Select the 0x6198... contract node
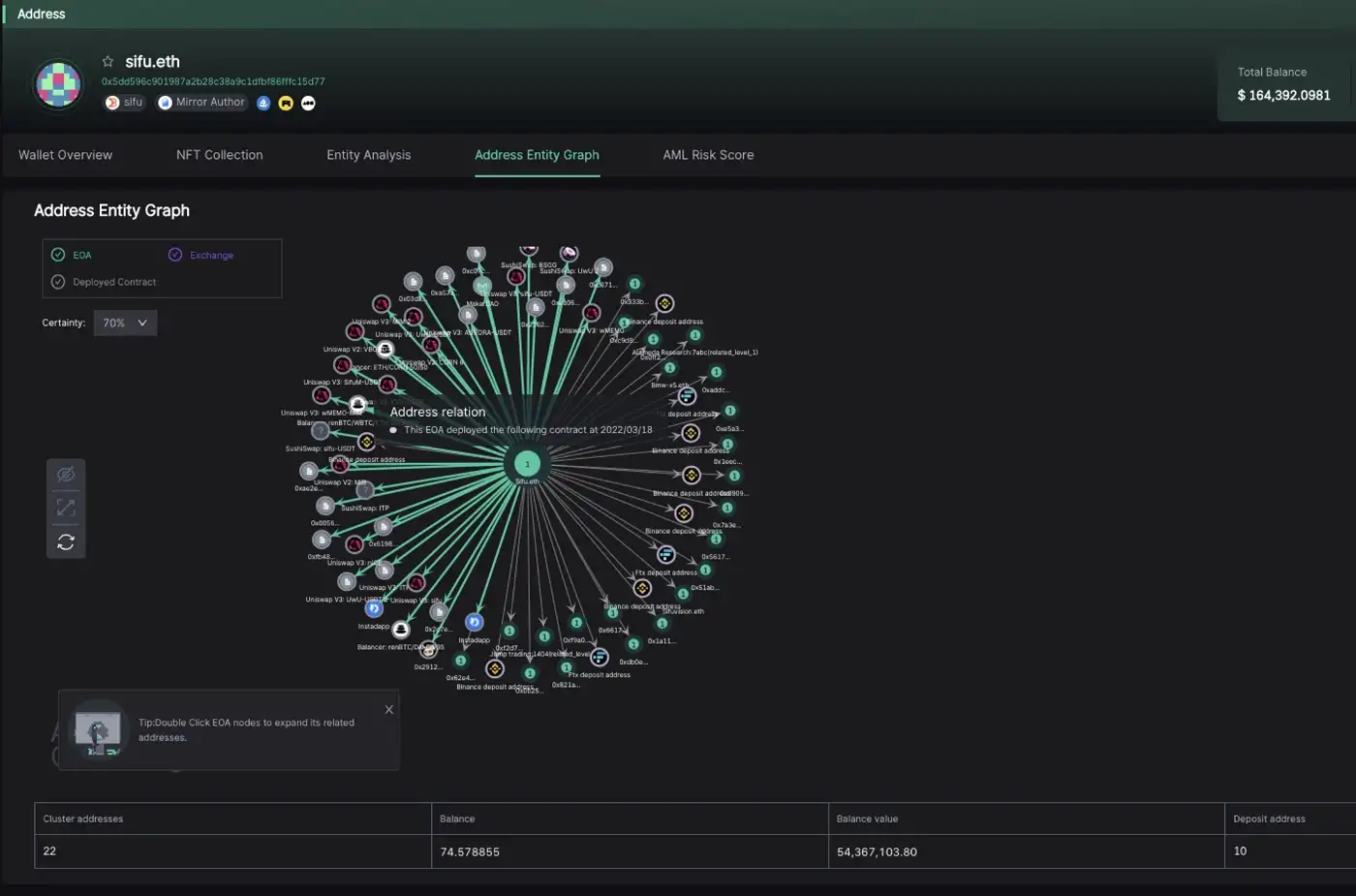1356x896 pixels. tap(383, 527)
